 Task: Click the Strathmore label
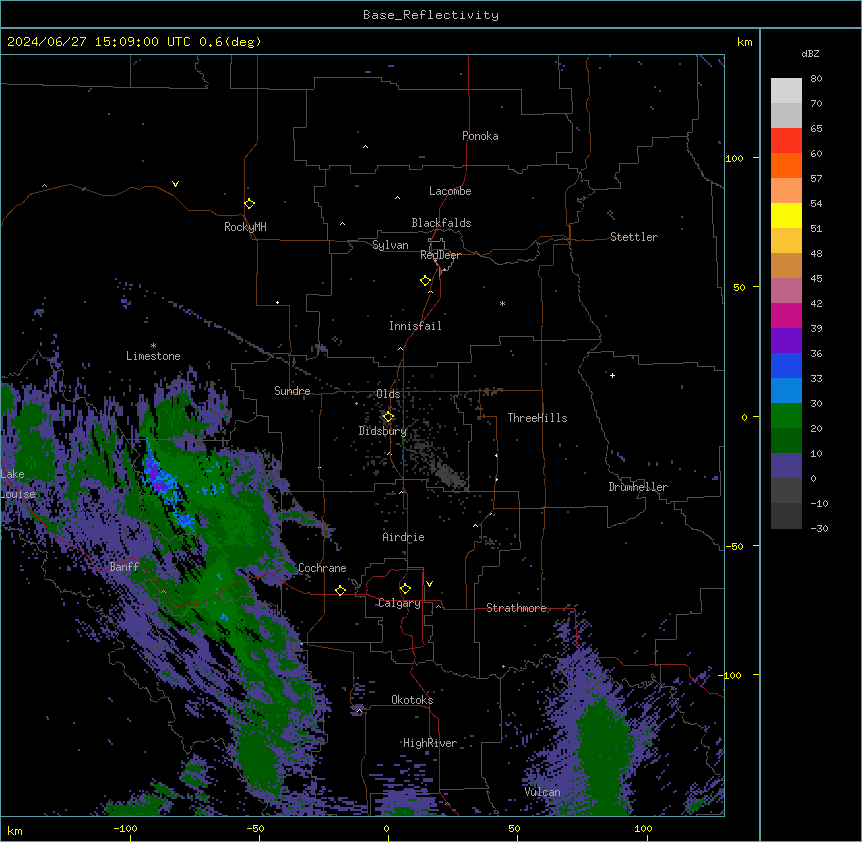516,608
